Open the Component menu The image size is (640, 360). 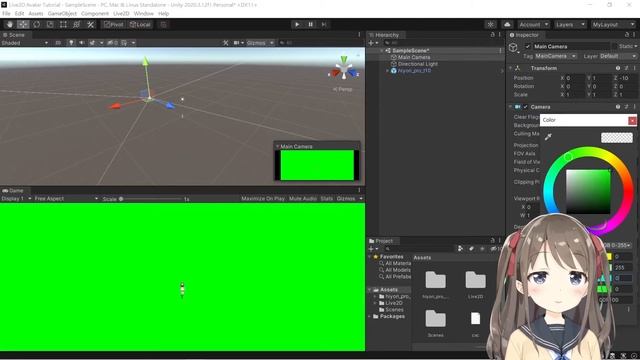coord(95,13)
